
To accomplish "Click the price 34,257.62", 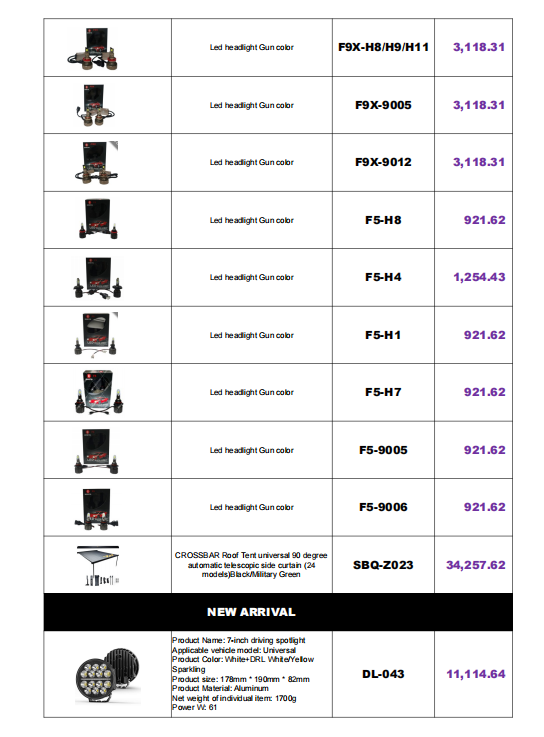I will pyautogui.click(x=476, y=565).
